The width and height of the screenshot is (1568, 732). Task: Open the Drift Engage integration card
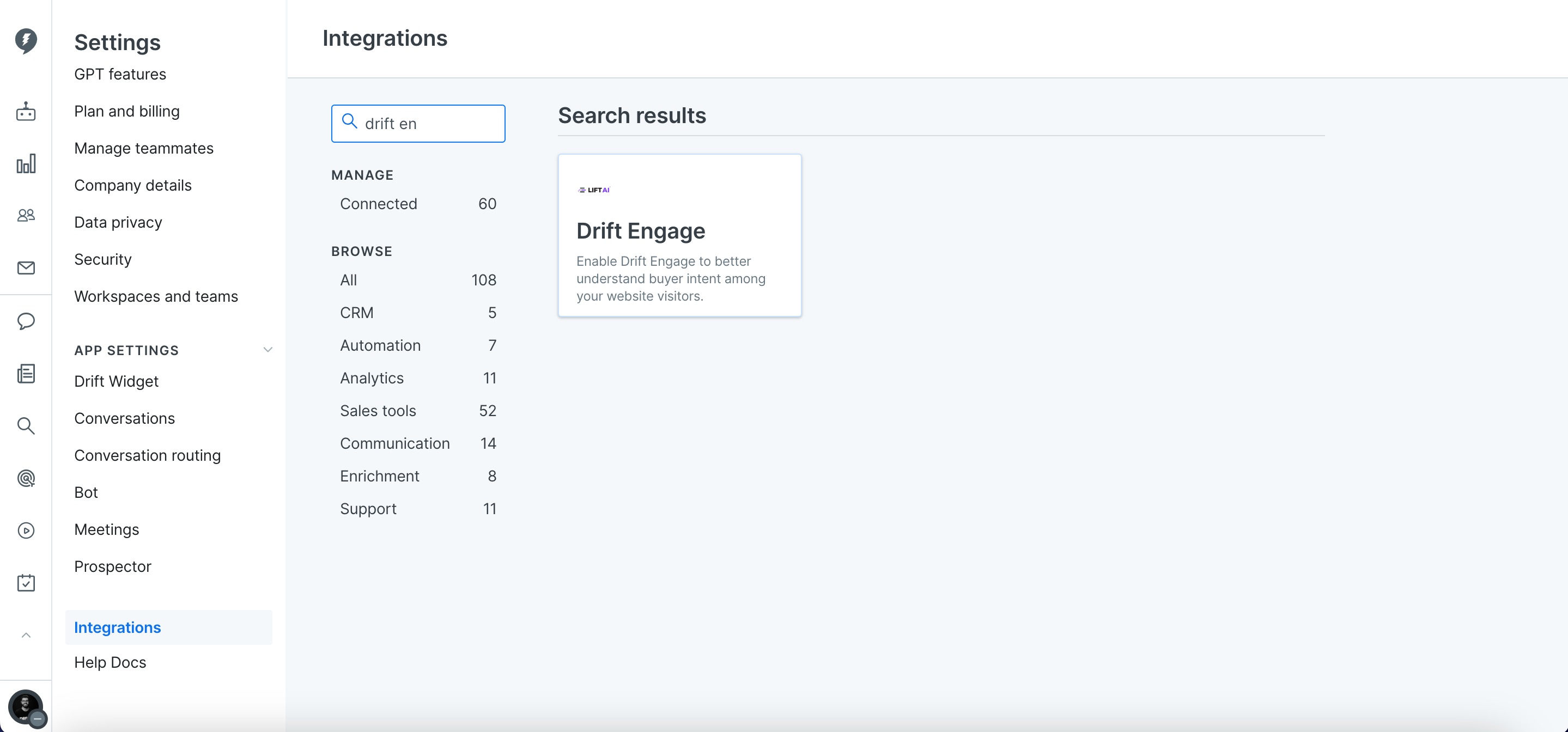[x=679, y=235]
